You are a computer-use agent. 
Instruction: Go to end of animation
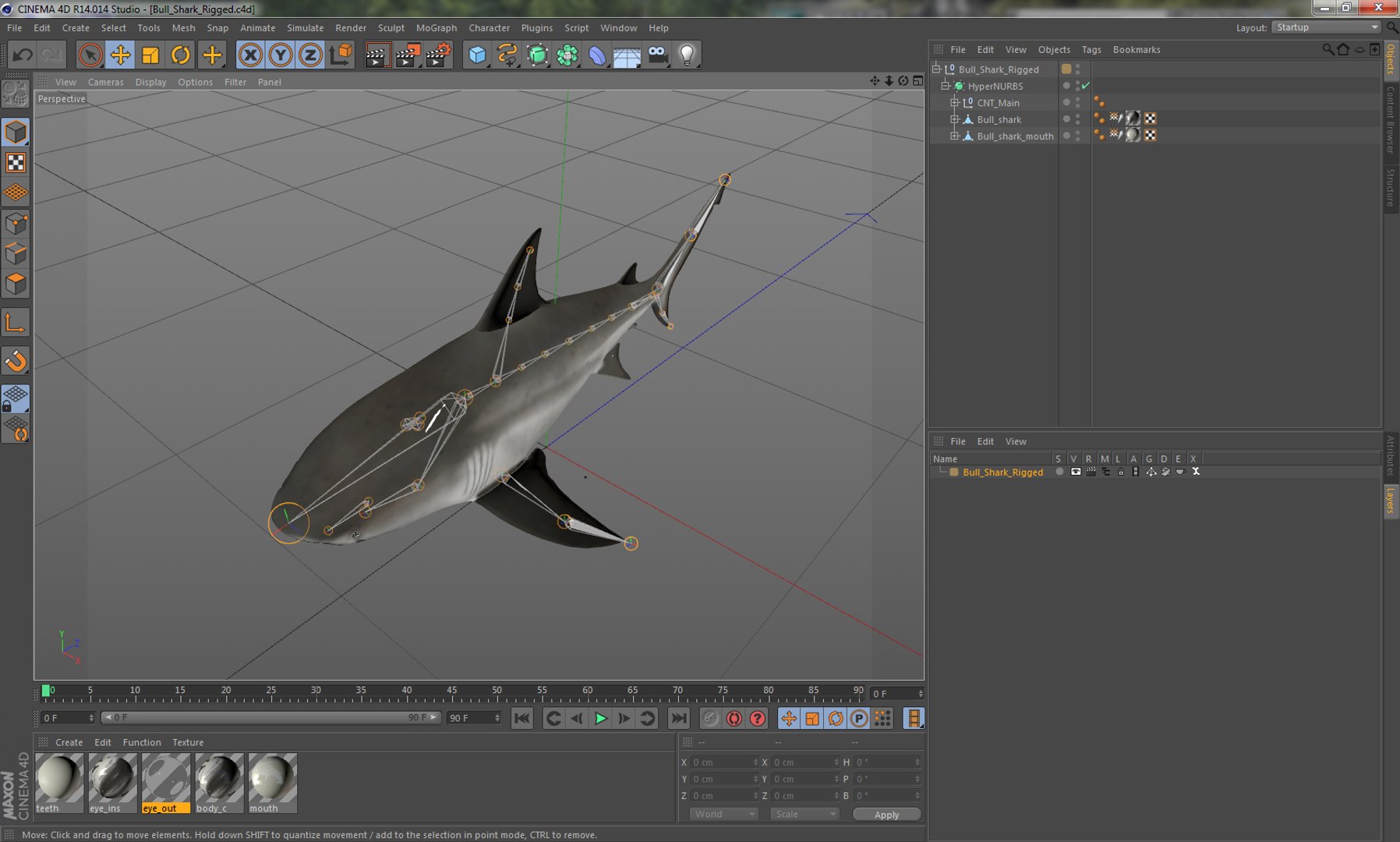[x=679, y=719]
